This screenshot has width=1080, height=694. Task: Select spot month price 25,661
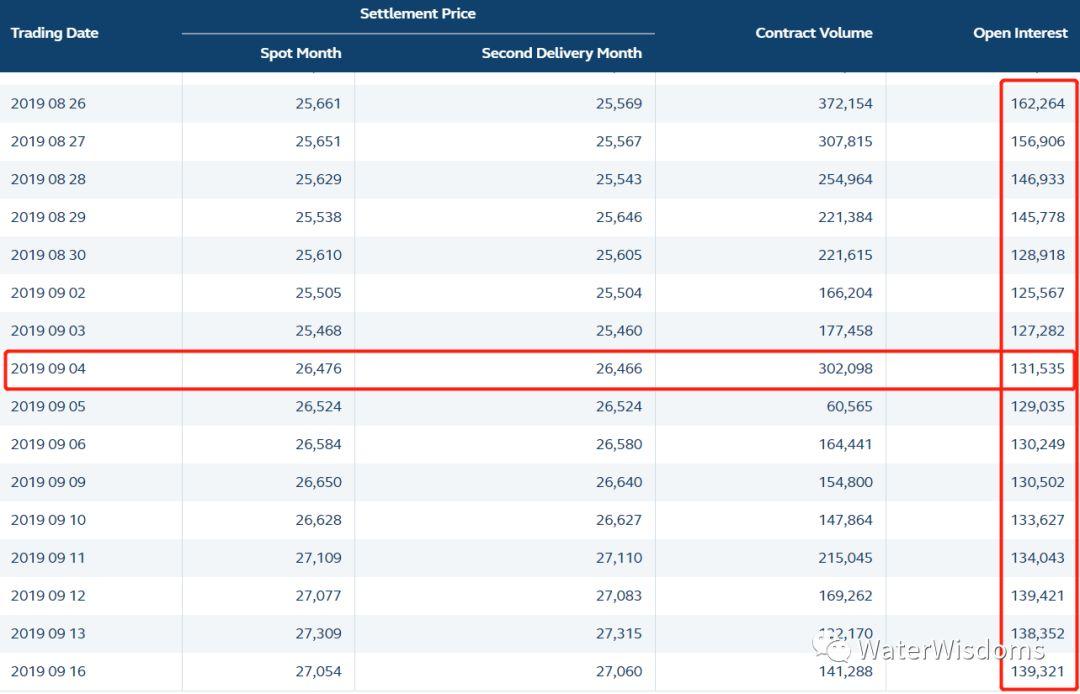click(x=318, y=104)
